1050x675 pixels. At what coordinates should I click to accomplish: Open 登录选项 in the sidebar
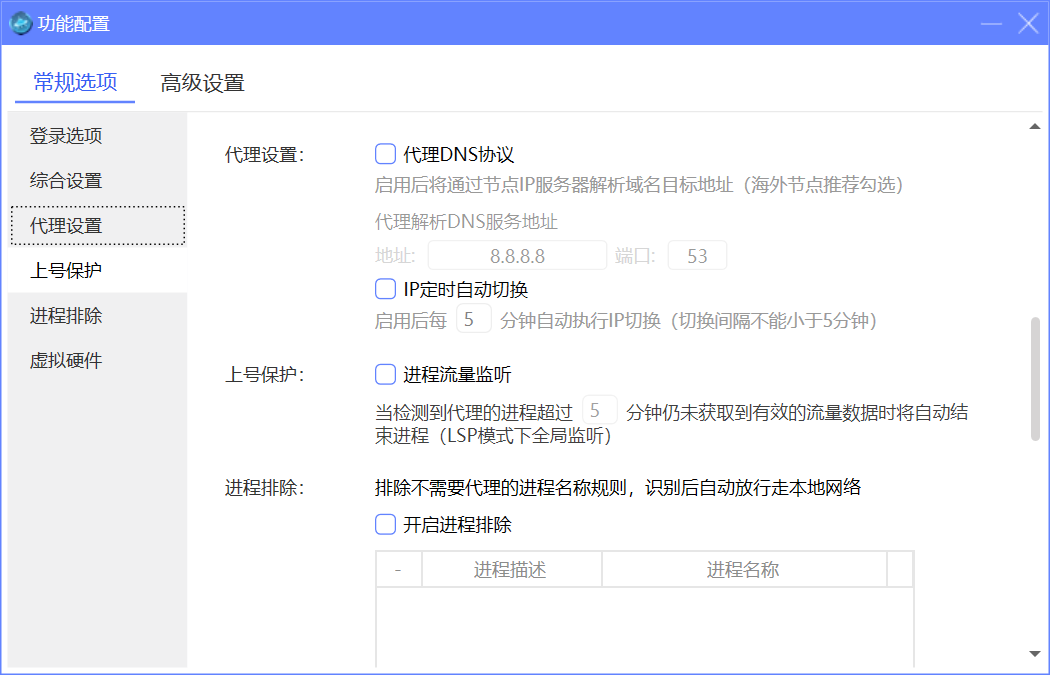pyautogui.click(x=66, y=136)
